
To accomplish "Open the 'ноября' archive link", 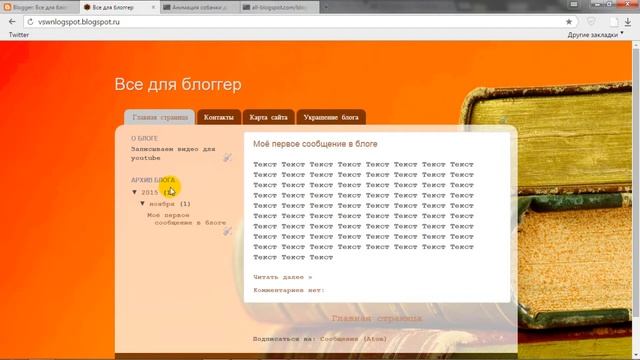I will point(162,204).
